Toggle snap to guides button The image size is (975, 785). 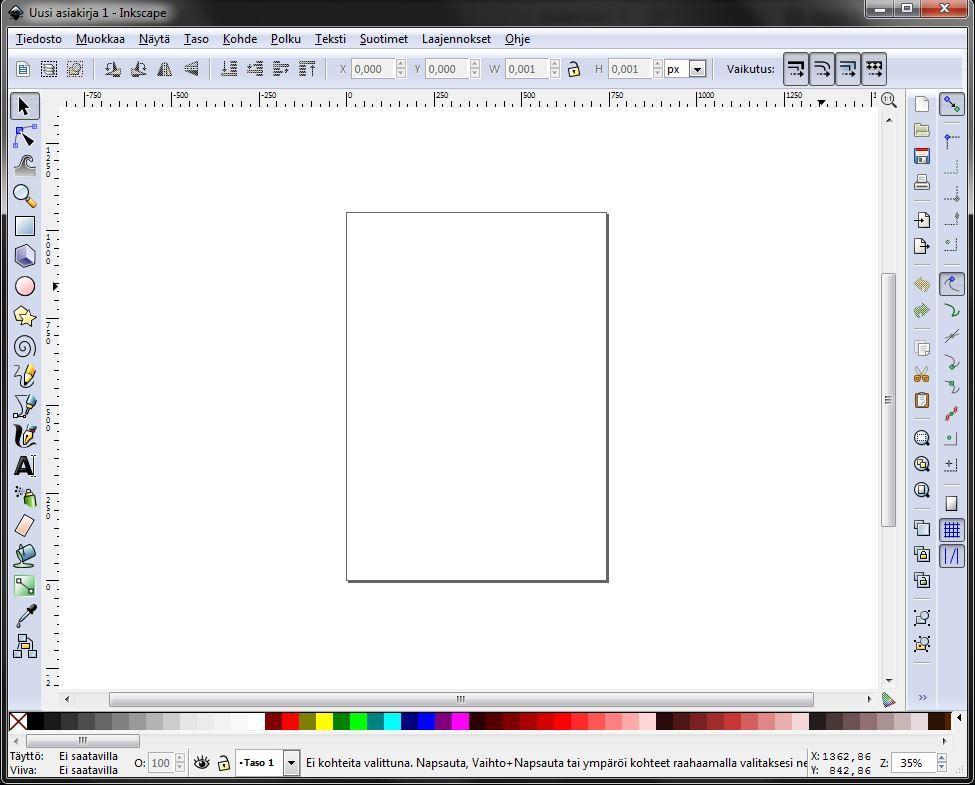[951, 556]
